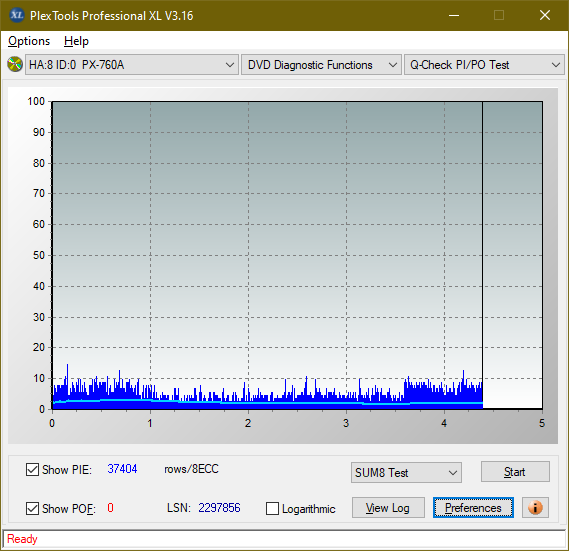Image resolution: width=569 pixels, height=551 pixels.
Task: Click the rows/8ECC label
Action: coord(191,469)
